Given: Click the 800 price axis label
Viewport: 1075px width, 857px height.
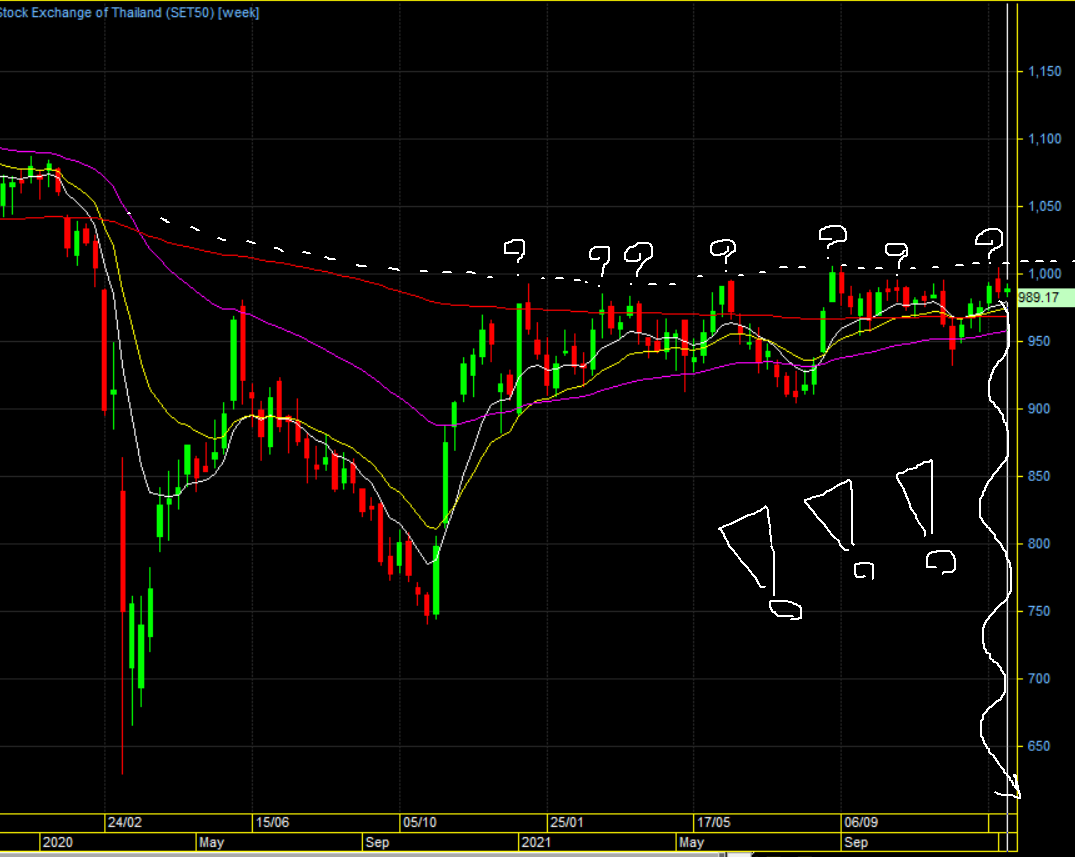Looking at the screenshot, I should pos(1039,544).
